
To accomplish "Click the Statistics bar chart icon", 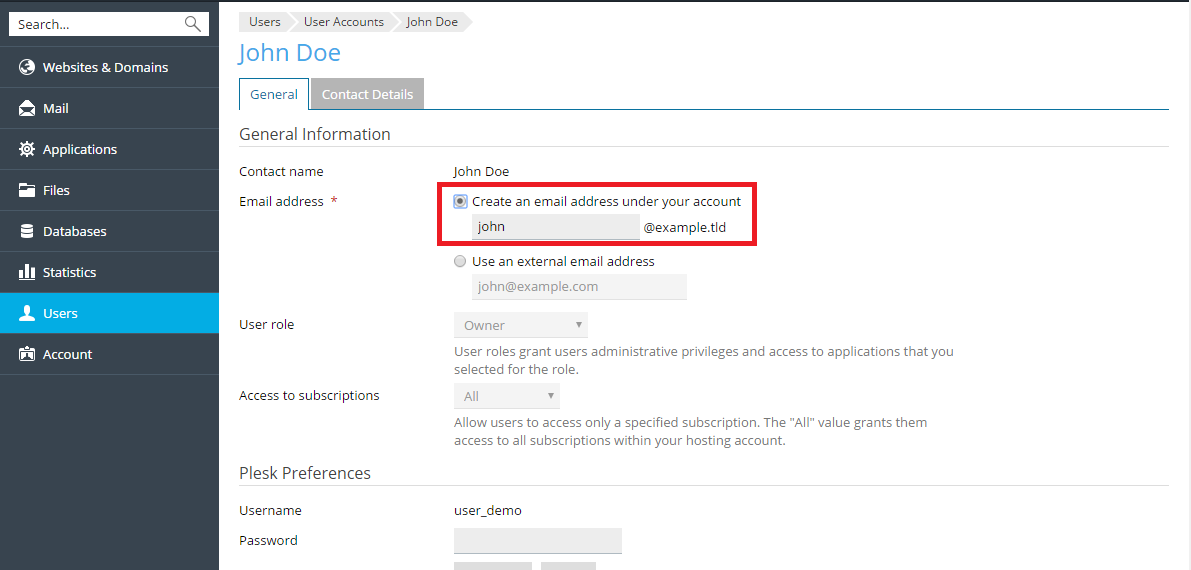I will click(27, 272).
